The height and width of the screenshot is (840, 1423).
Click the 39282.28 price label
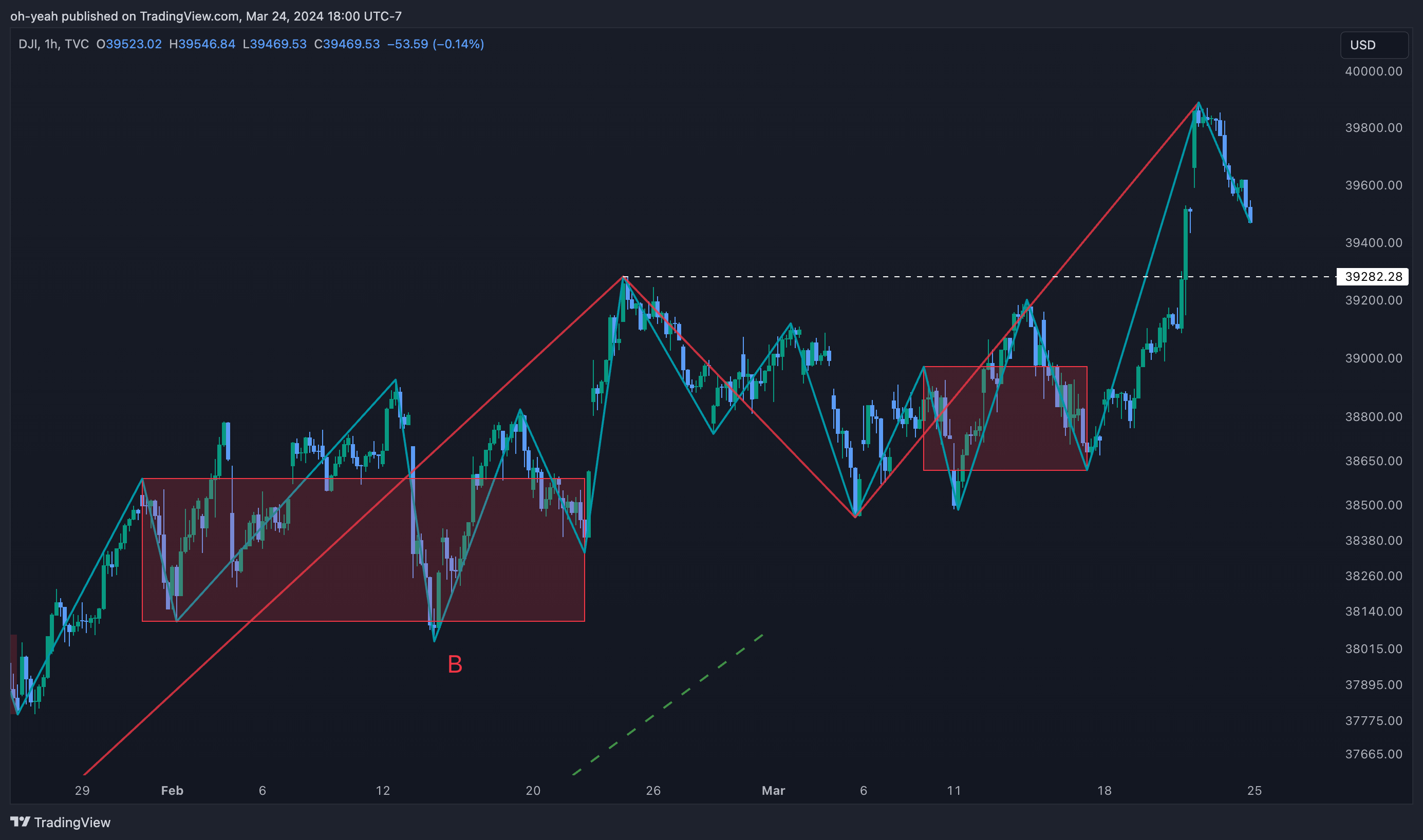(x=1373, y=277)
